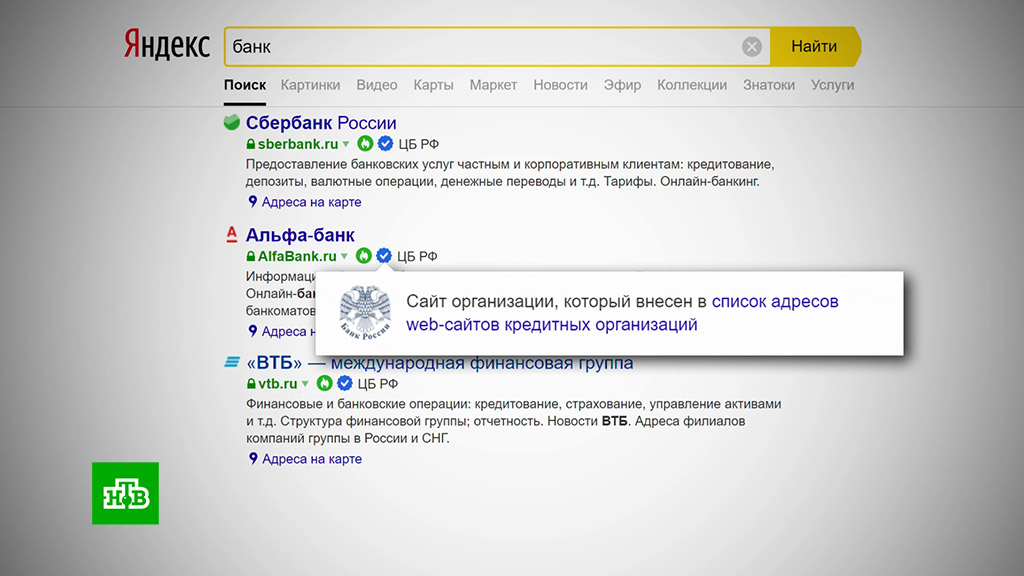
Task: Click the green flame badge next to sberbank.ru
Action: click(x=365, y=144)
